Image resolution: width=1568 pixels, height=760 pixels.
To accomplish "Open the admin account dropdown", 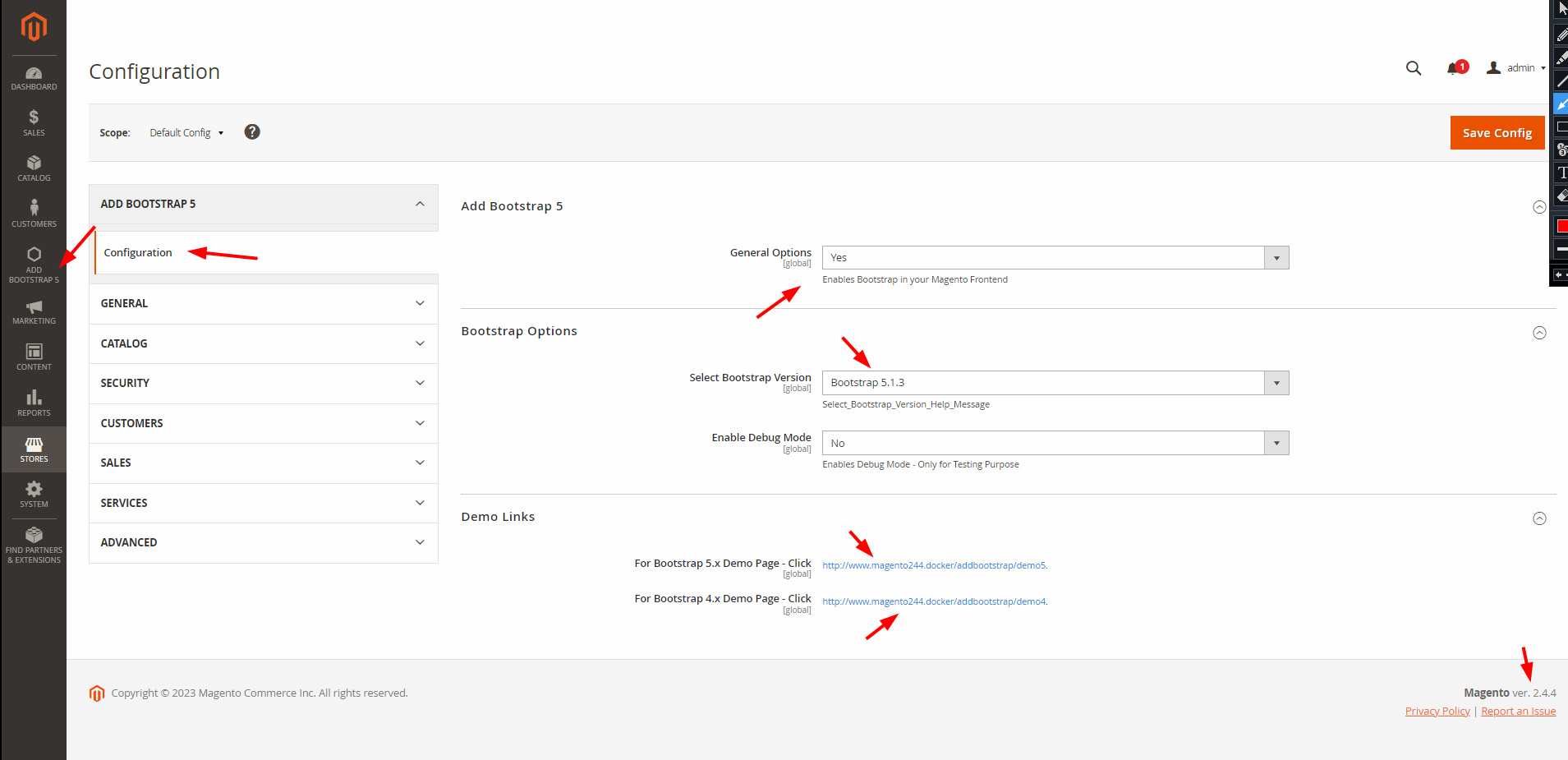I will 1516,68.
